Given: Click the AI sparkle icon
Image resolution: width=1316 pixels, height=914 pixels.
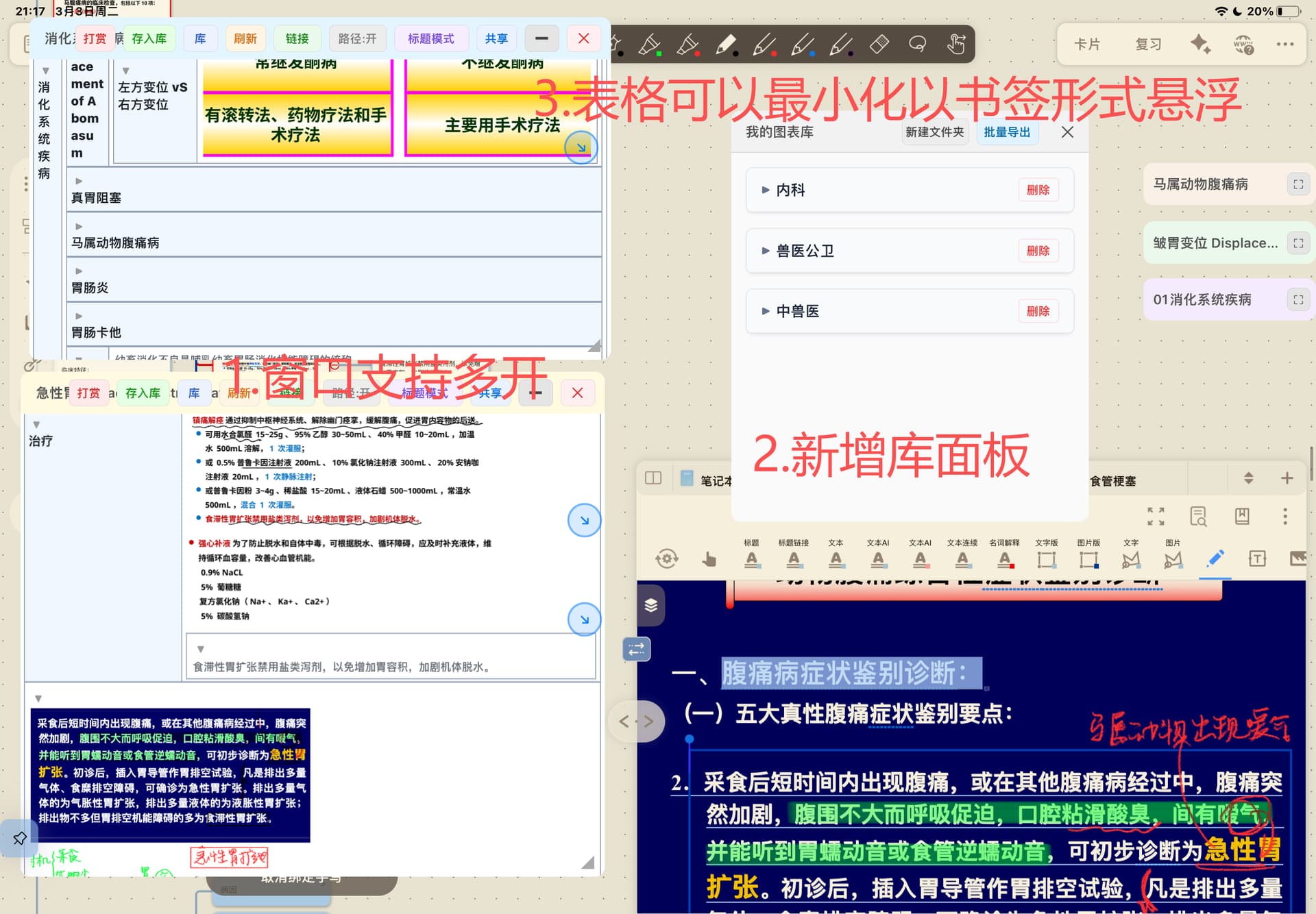Looking at the screenshot, I should [x=1199, y=45].
